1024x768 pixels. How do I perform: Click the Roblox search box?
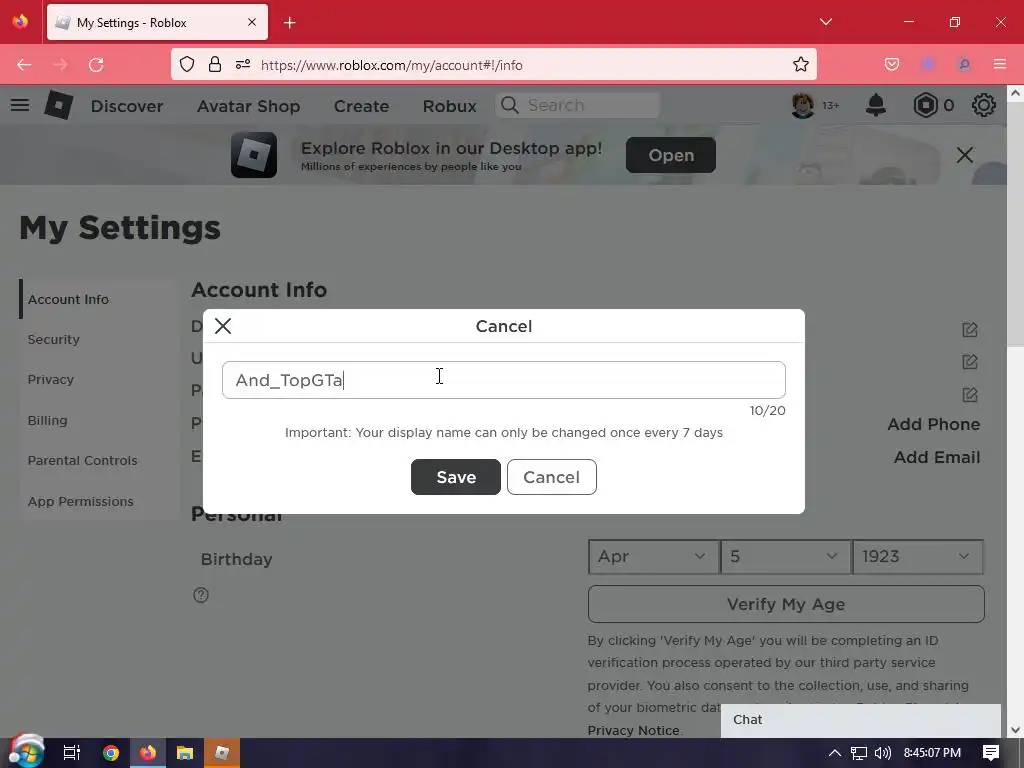click(578, 105)
